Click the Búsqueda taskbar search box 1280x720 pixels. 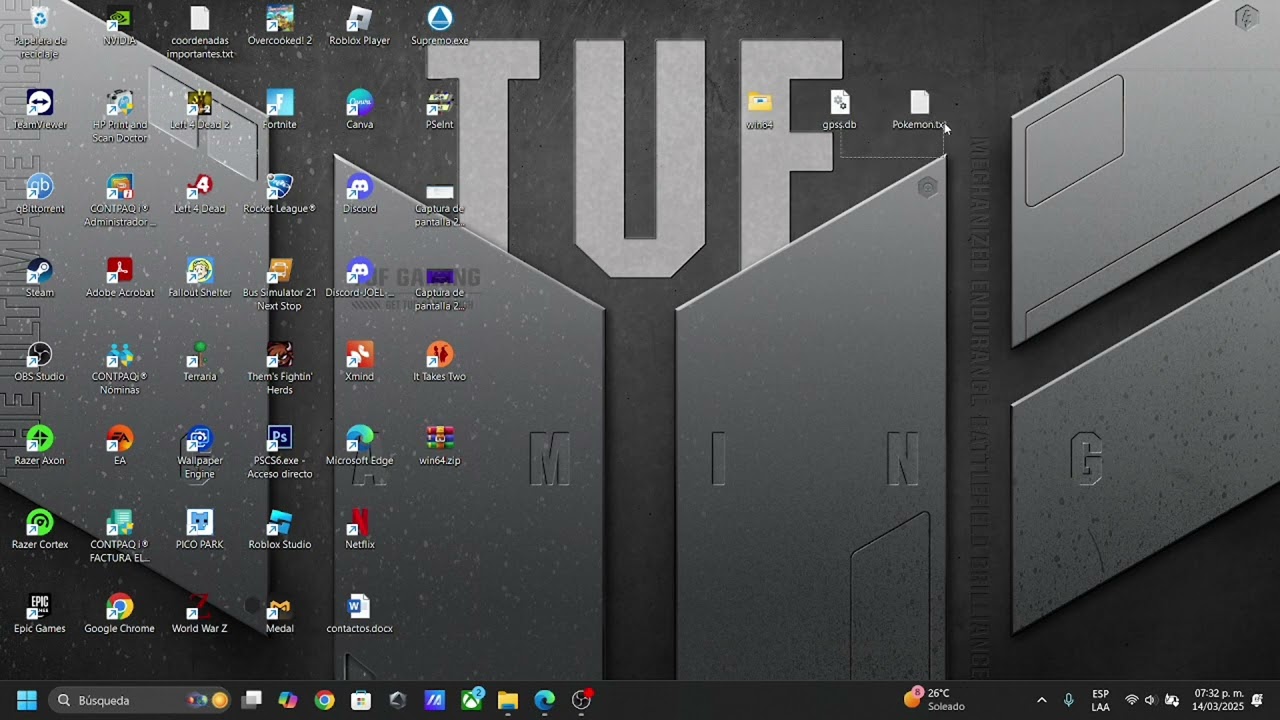tap(141, 700)
